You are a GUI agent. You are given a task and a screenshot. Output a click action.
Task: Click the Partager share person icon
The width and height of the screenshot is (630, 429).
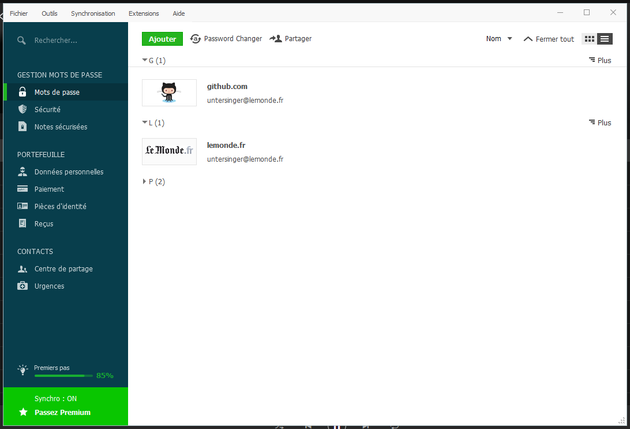(276, 39)
